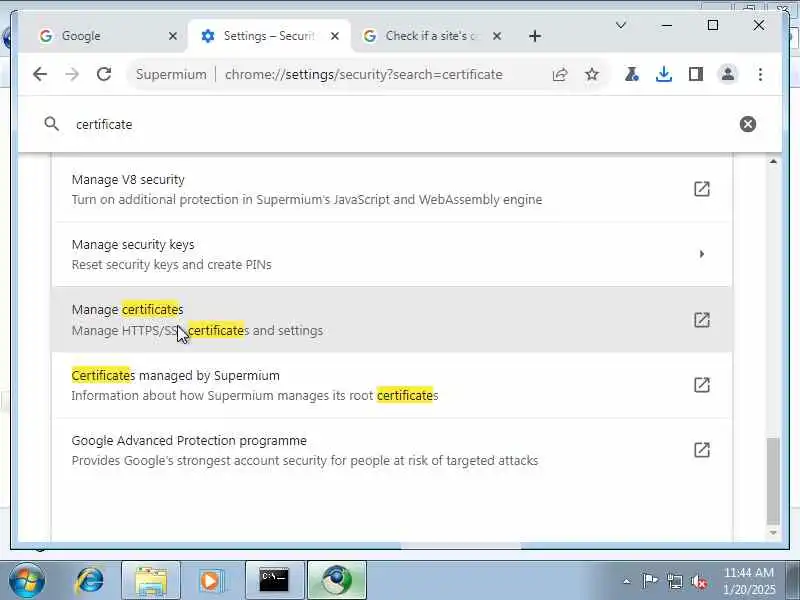Open Certificates managed by Supermium row
Image resolution: width=800 pixels, height=600 pixels.
[392, 385]
